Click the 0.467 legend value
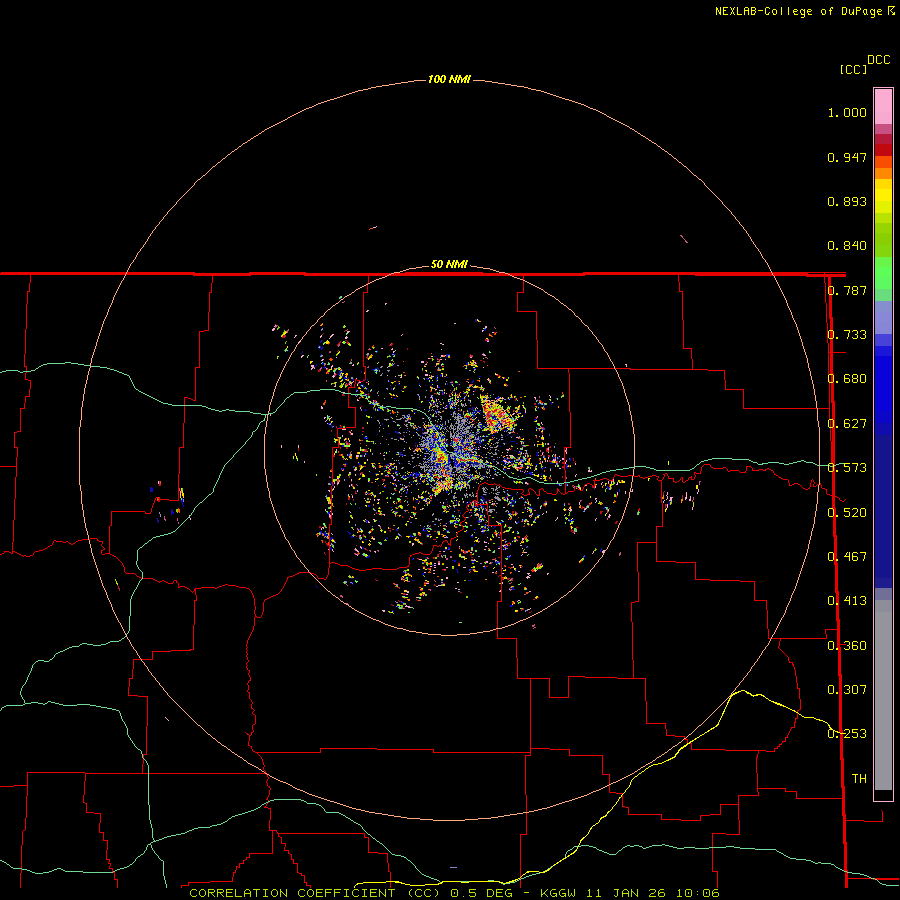 tap(847, 557)
